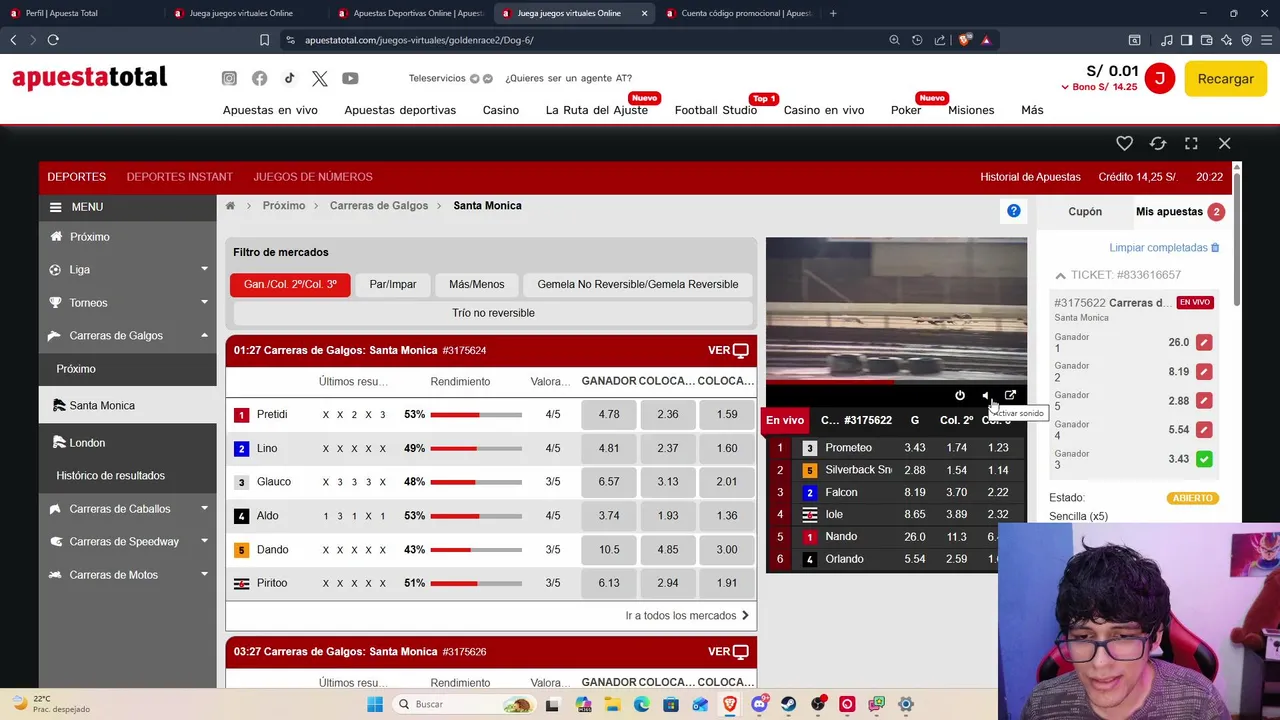The height and width of the screenshot is (720, 1280).
Task: Click the user avatar J icon
Action: coord(1159,78)
